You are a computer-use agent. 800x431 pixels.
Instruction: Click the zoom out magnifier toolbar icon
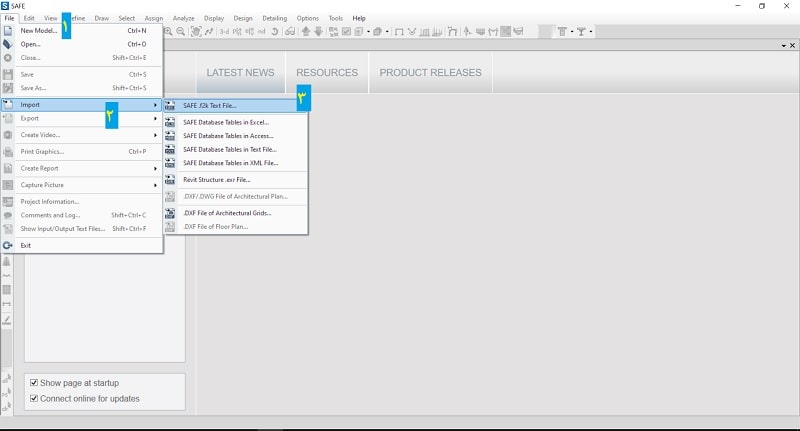(x=181, y=31)
